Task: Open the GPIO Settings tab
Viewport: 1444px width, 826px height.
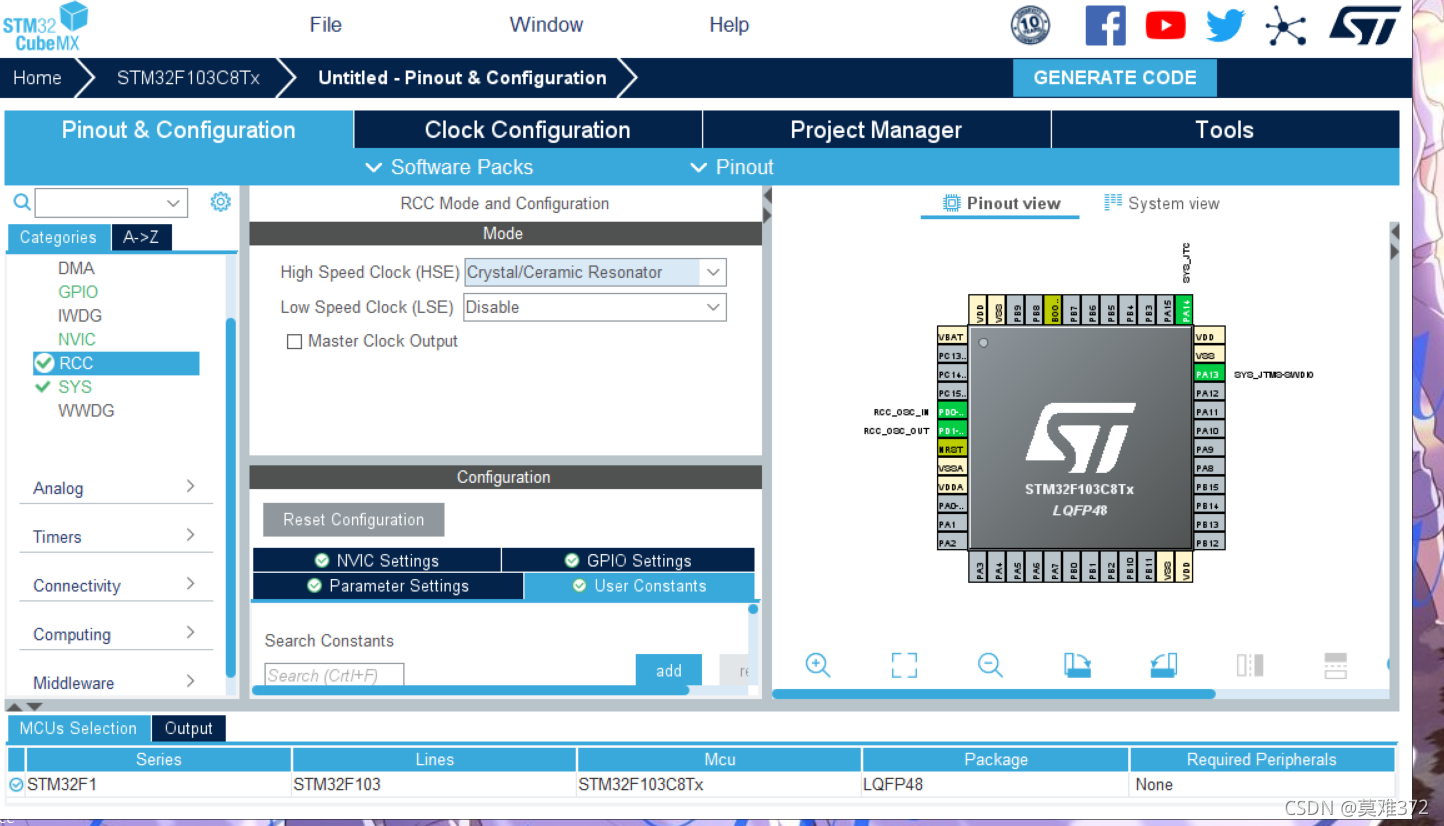Action: click(628, 560)
